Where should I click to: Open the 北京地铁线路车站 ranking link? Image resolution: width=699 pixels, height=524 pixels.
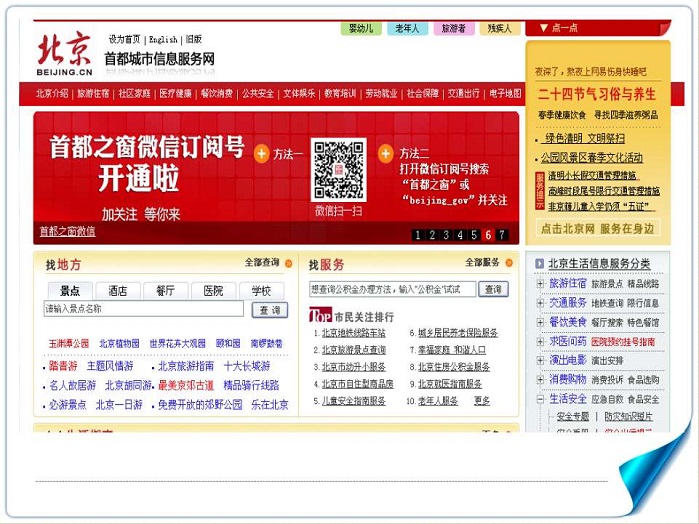(353, 333)
